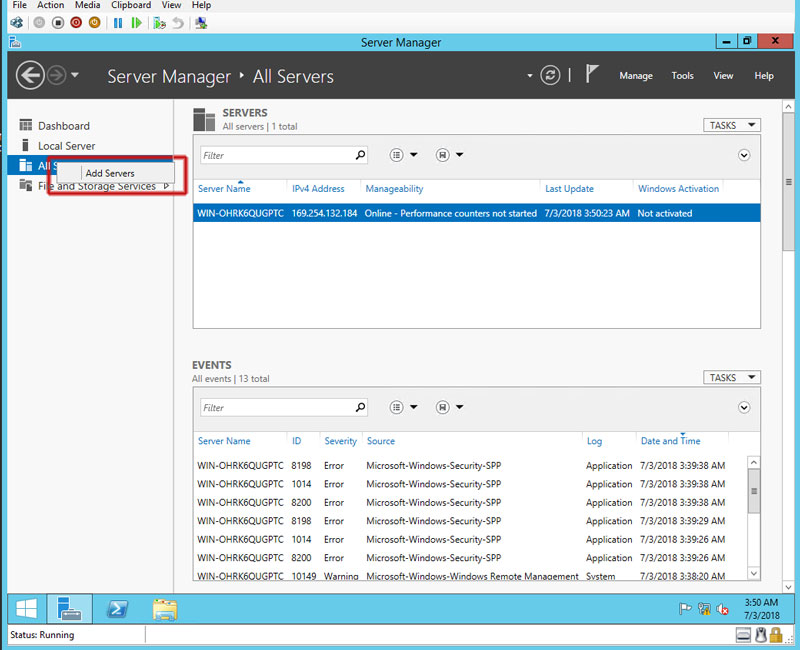The height and width of the screenshot is (650, 800).
Task: Open PowerShell from the taskbar
Action: (x=118, y=609)
